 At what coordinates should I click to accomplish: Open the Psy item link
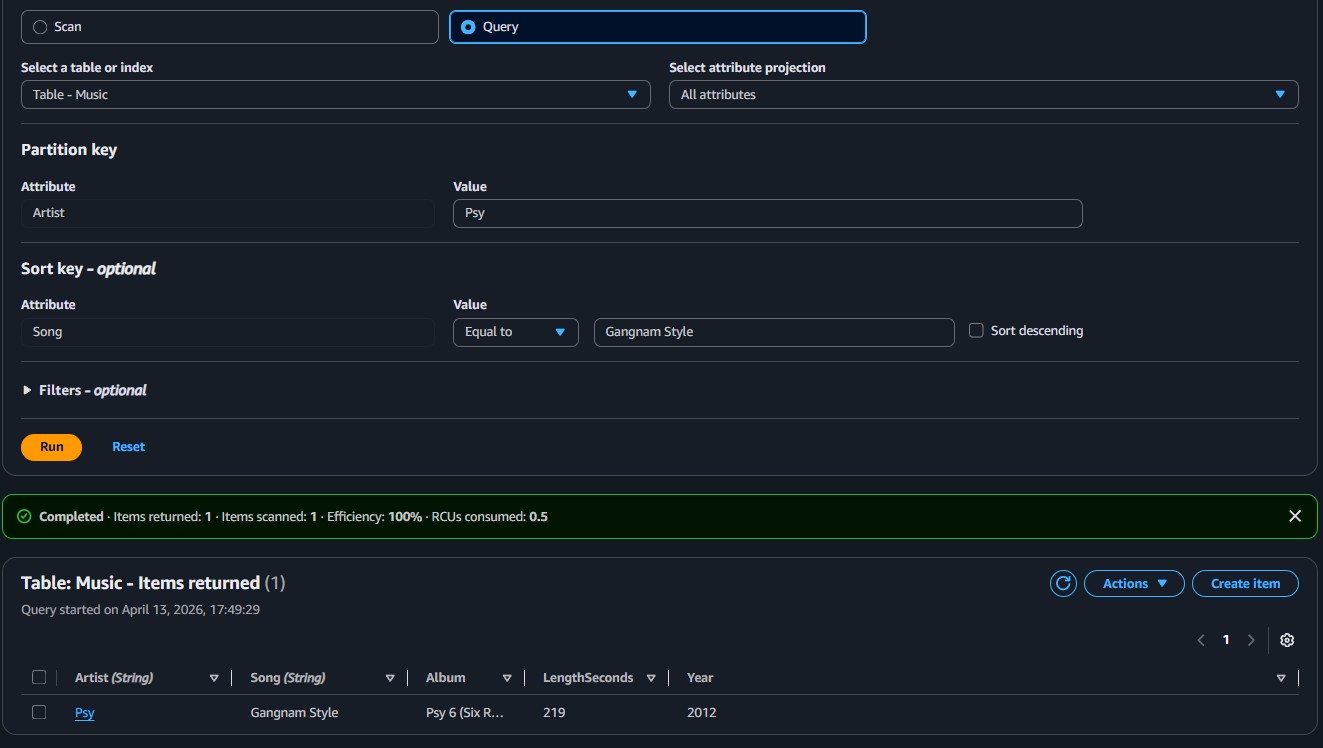click(85, 713)
